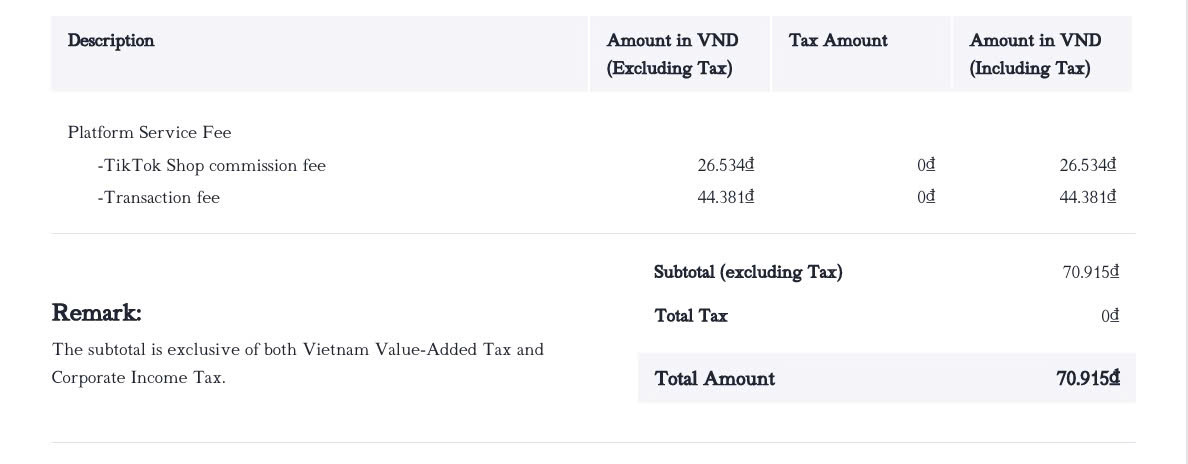Click the Tax Amount column header
Screen dimensions: 1188x464
(838, 41)
